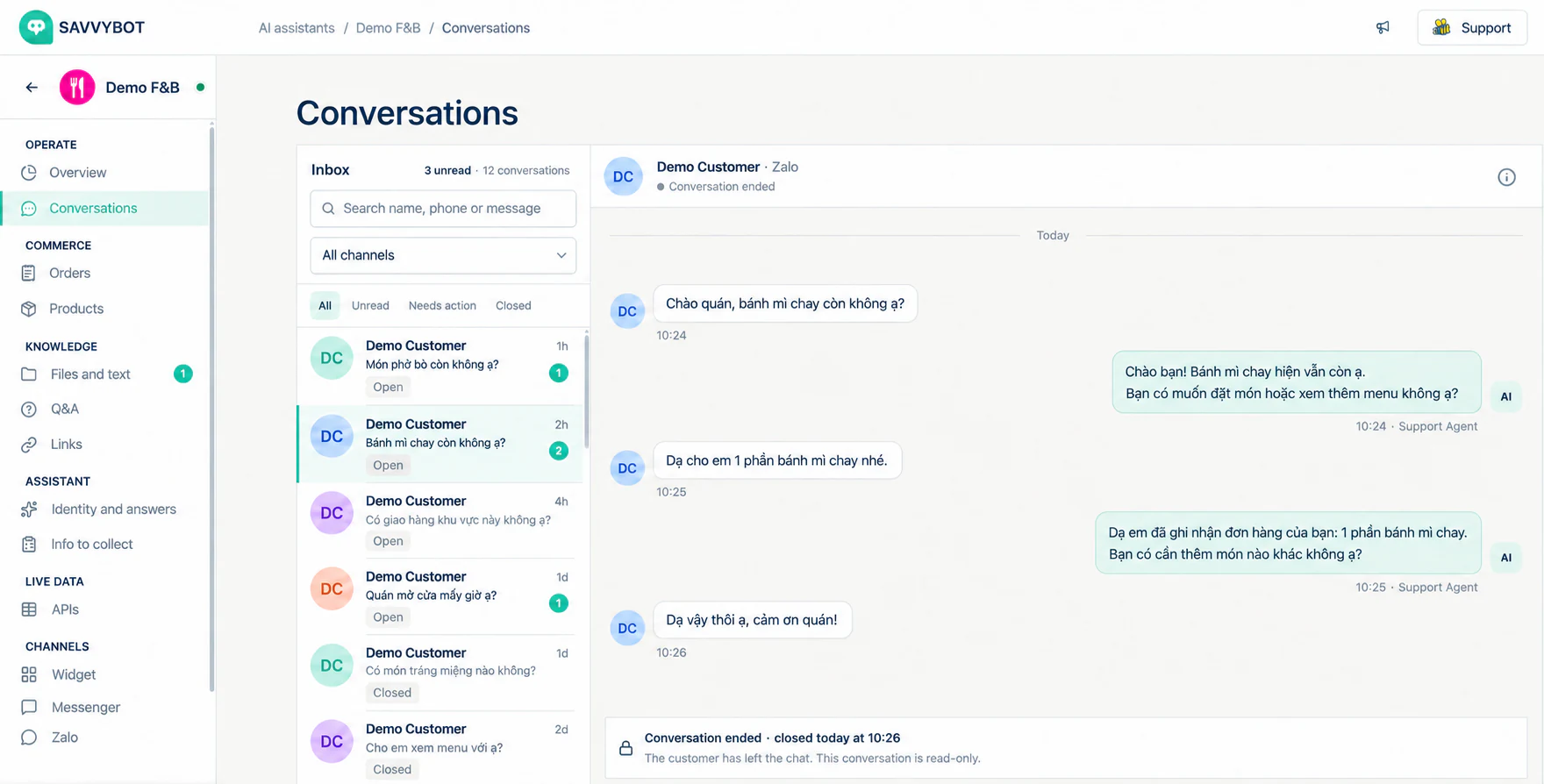Screen dimensions: 1544x784
Task: Click the SavvyBot logo icon
Action: tap(36, 27)
